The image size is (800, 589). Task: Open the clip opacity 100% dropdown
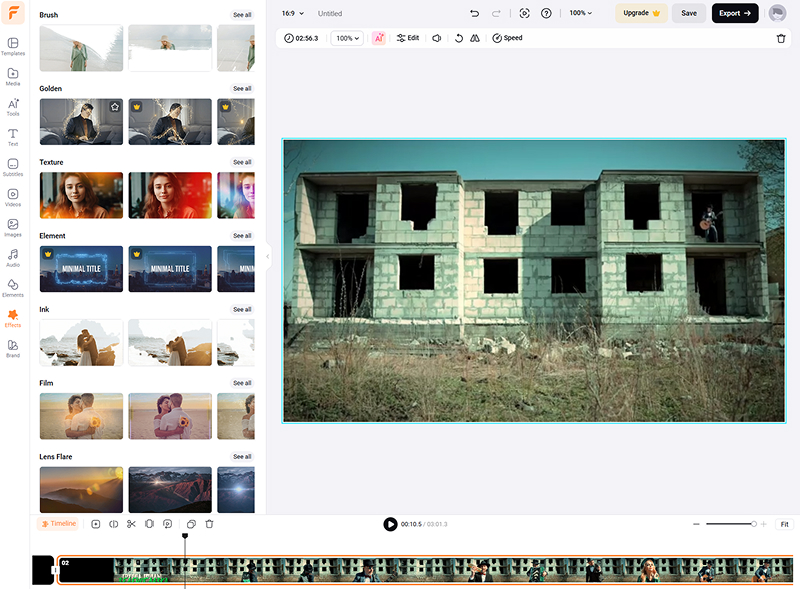tap(347, 38)
